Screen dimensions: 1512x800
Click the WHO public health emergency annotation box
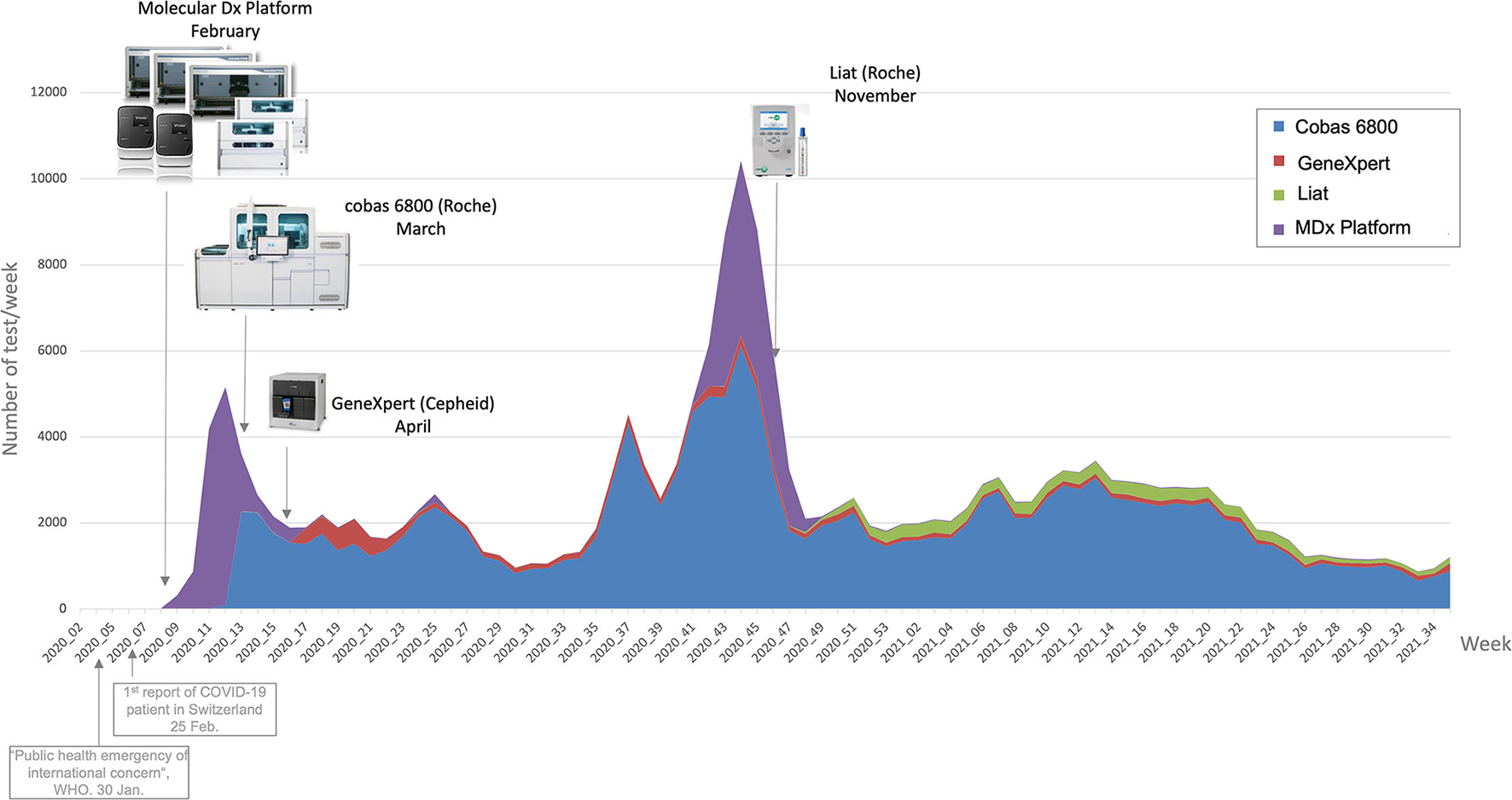coord(99,773)
